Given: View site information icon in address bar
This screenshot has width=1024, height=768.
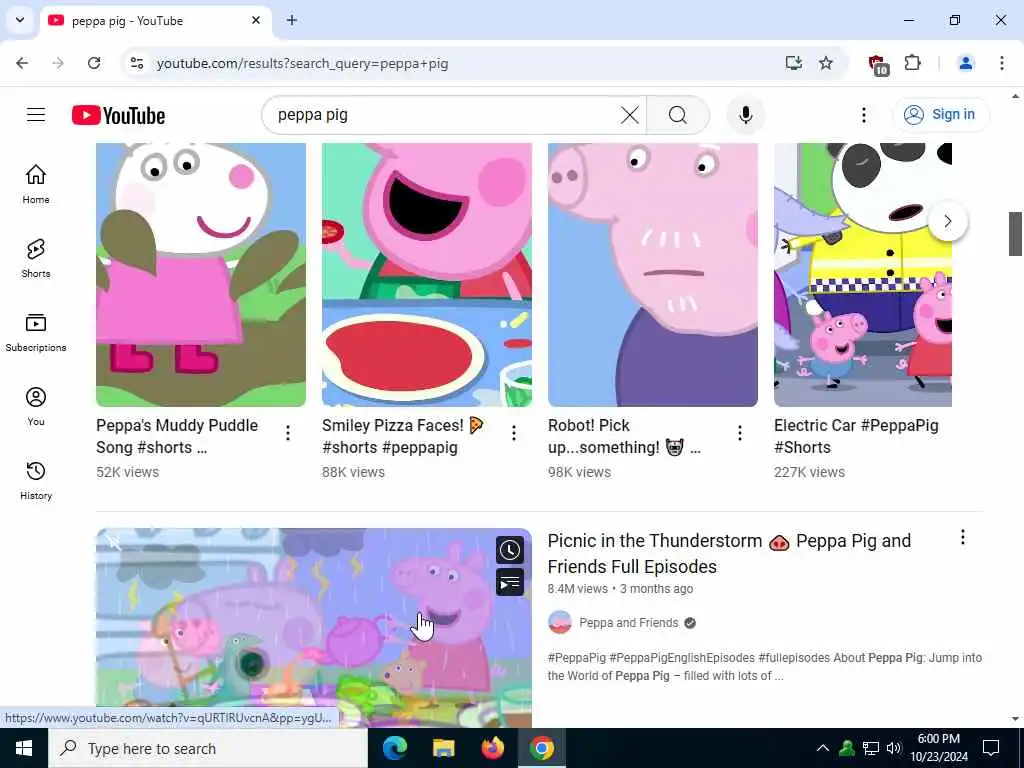Looking at the screenshot, I should point(136,63).
